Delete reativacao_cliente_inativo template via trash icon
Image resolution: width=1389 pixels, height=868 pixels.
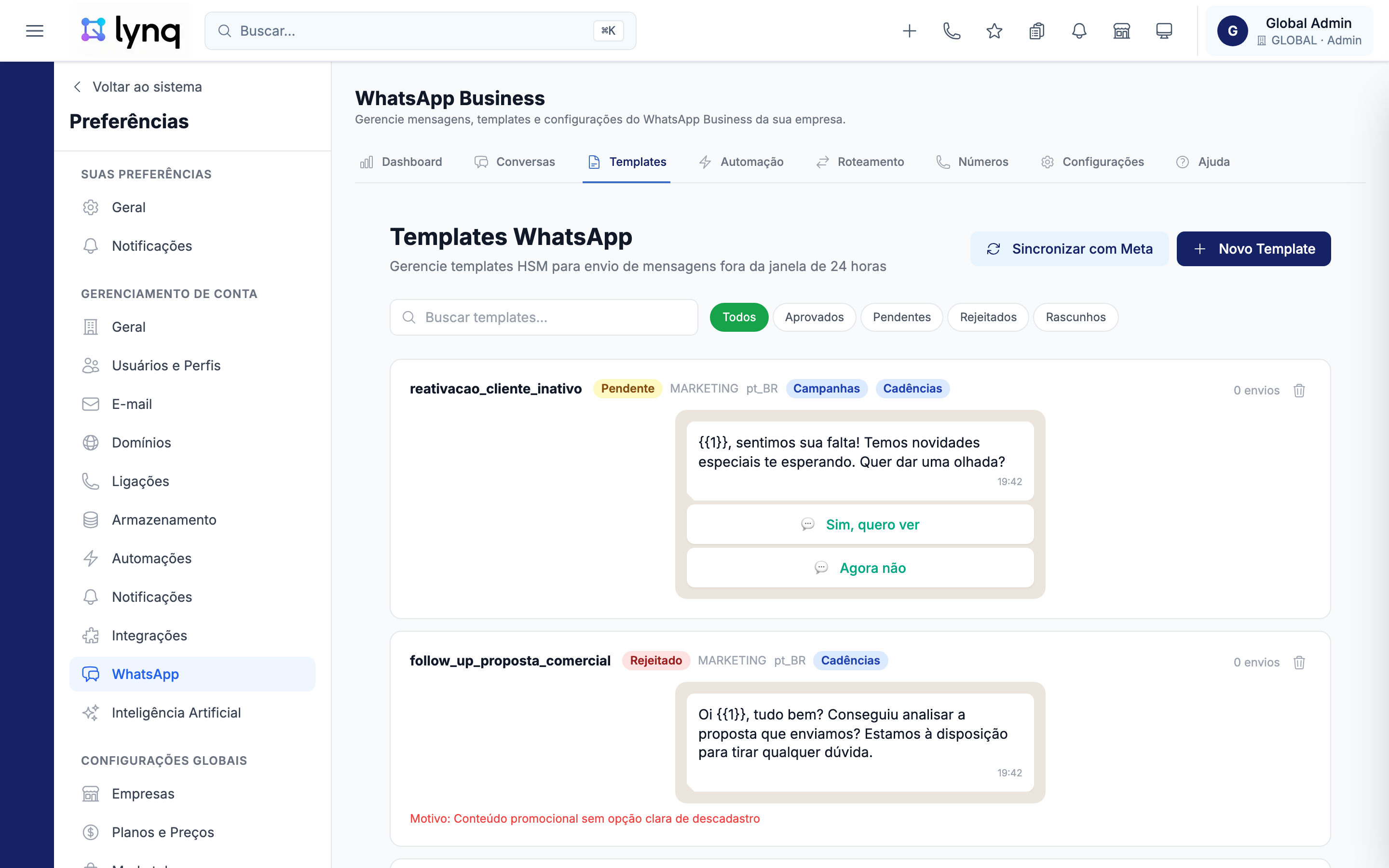pyautogui.click(x=1299, y=391)
